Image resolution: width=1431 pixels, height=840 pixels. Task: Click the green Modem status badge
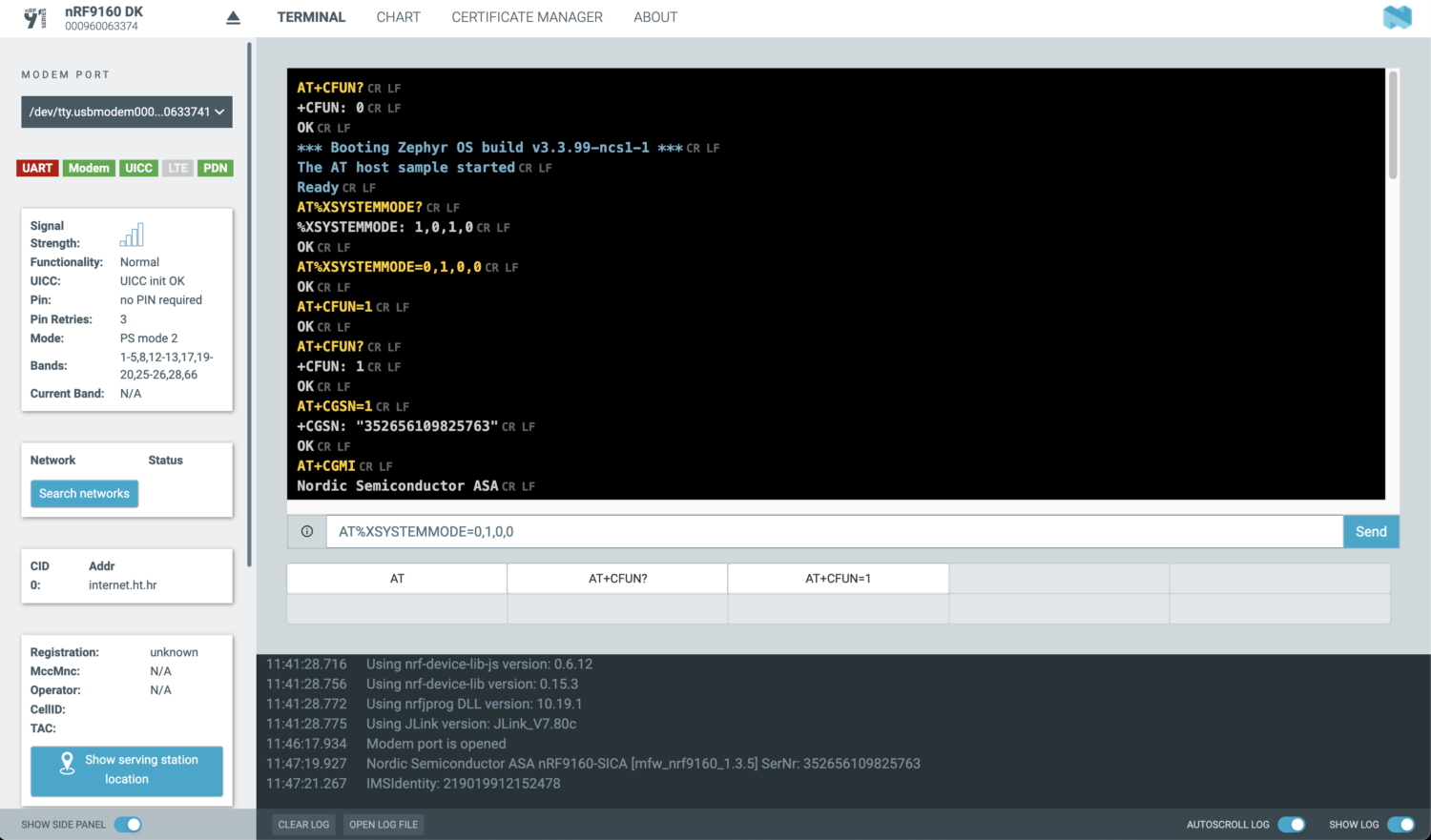click(89, 168)
